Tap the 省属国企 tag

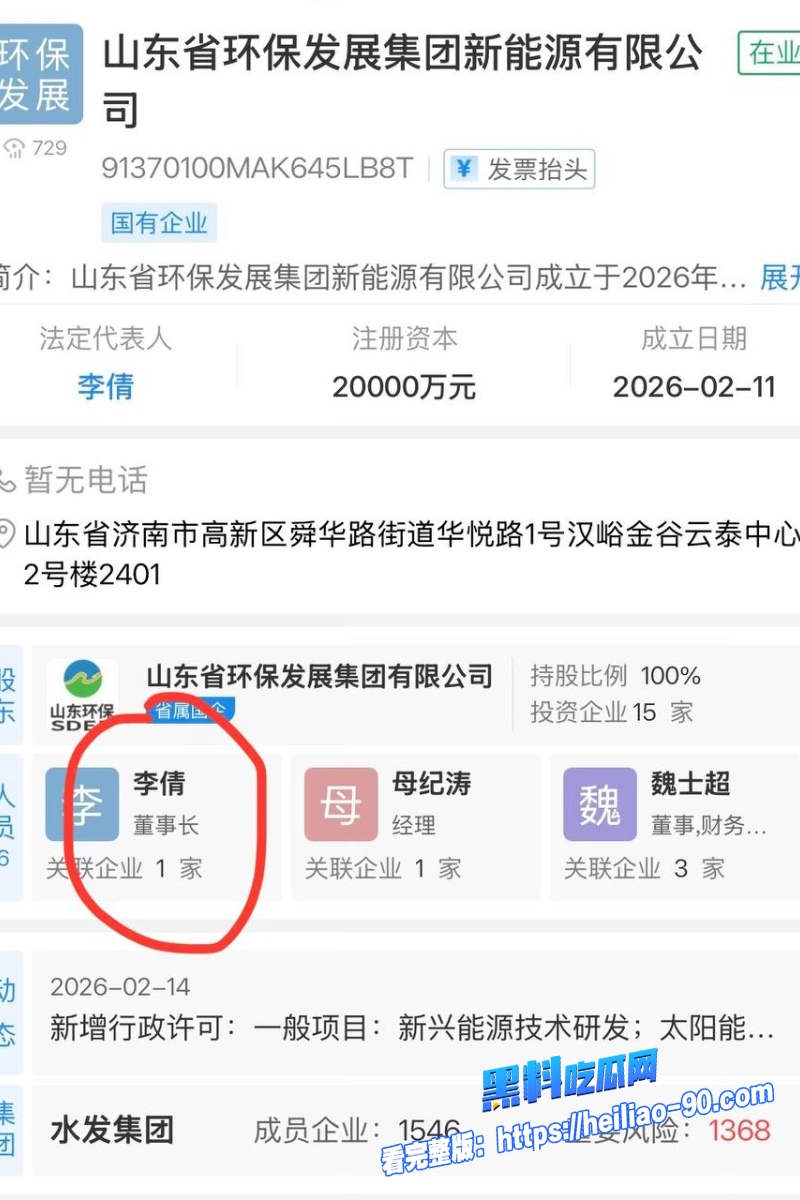(x=191, y=710)
